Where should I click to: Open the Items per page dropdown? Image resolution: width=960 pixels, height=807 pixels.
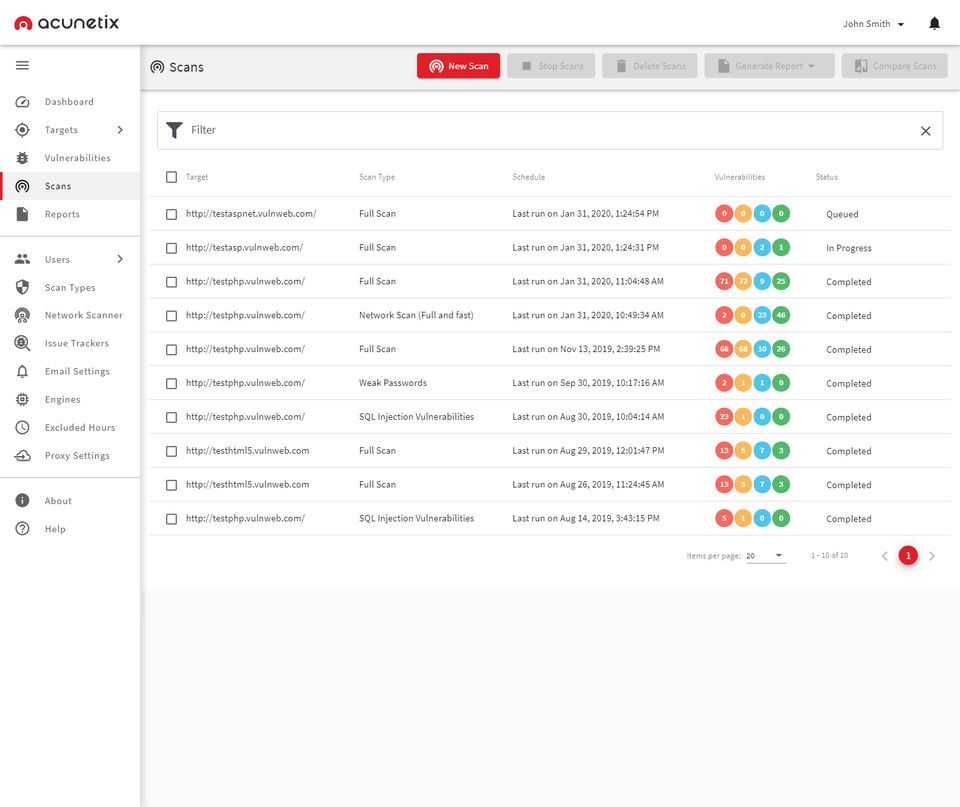tap(766, 556)
